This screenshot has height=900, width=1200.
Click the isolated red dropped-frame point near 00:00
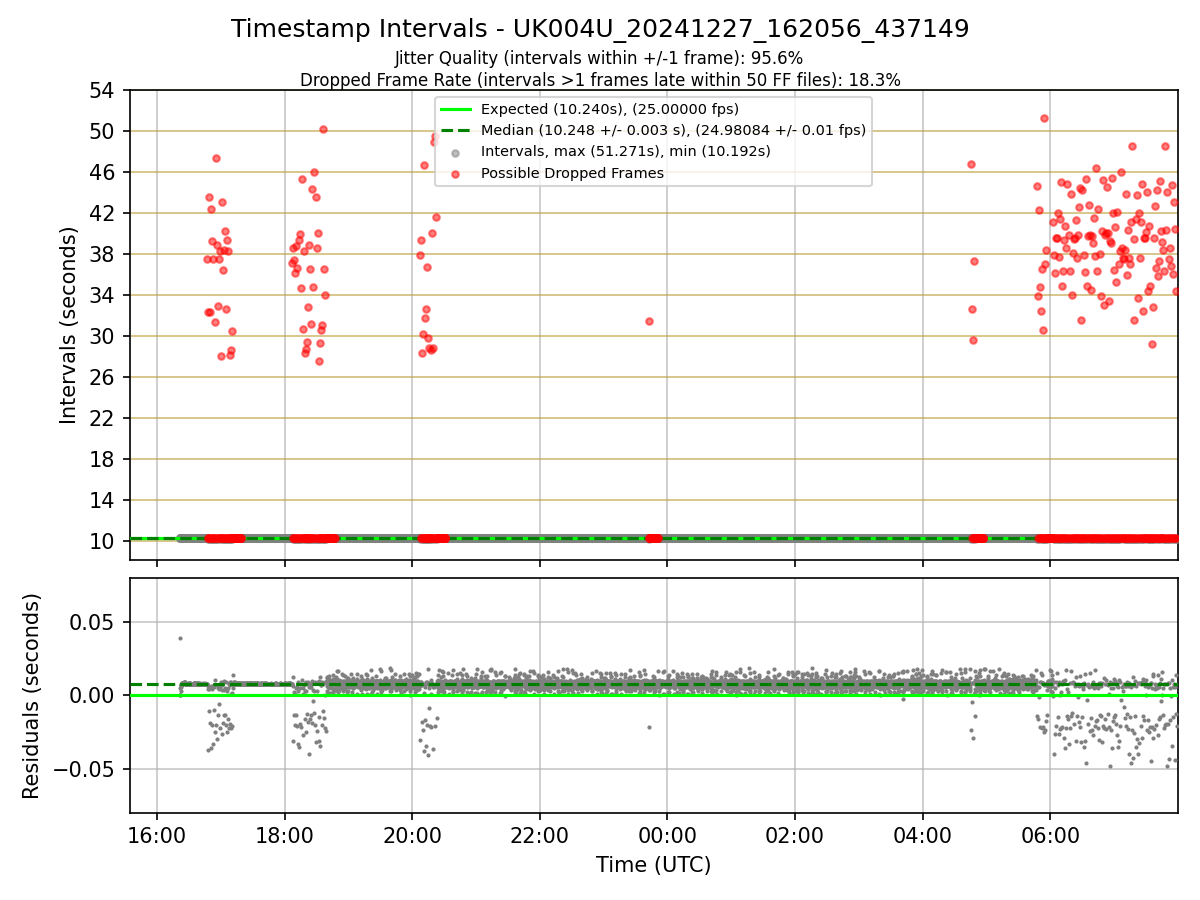tap(649, 321)
